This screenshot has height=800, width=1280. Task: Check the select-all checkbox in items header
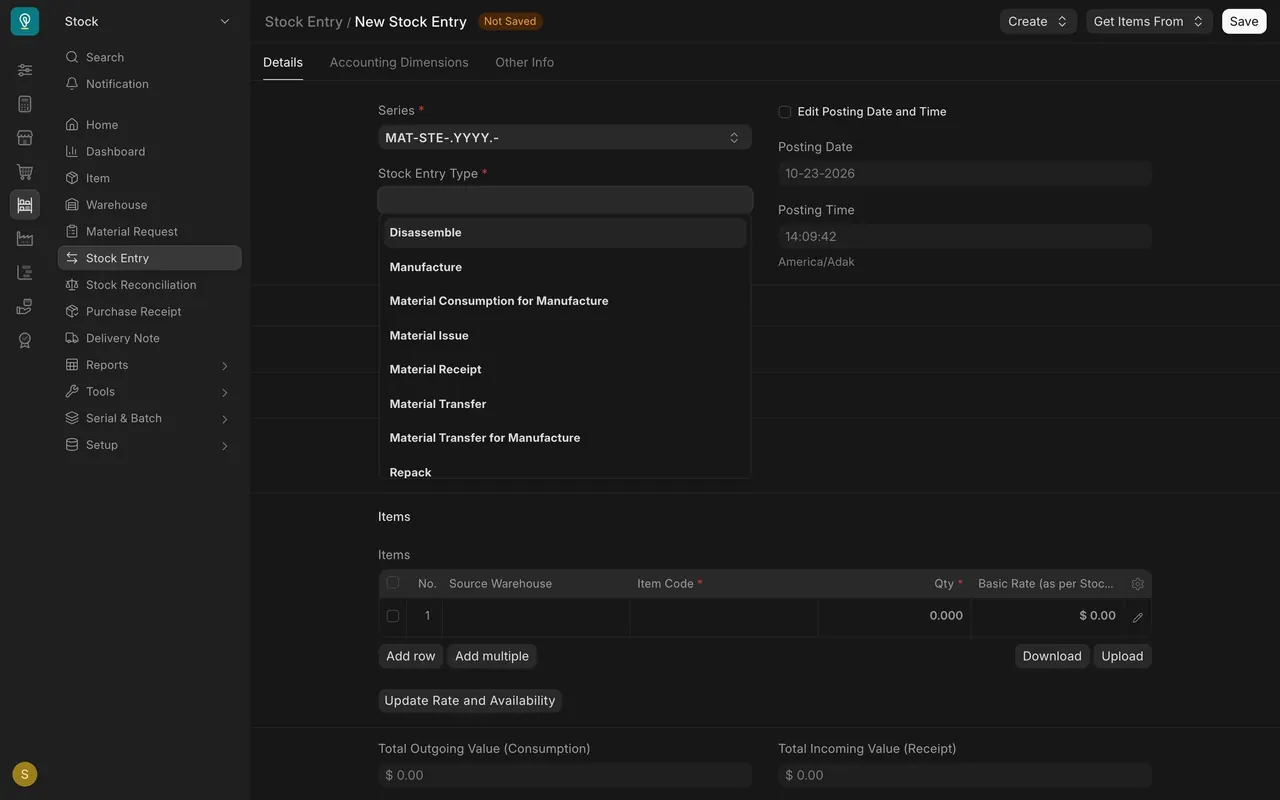click(x=393, y=583)
